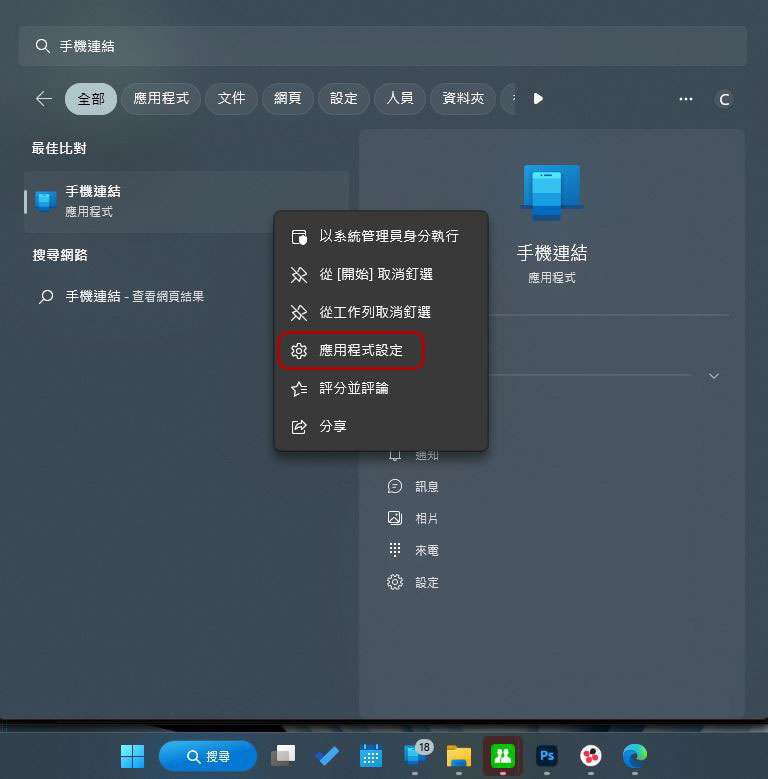Open the three-dot more options menu
This screenshot has width=768, height=779.
686,99
